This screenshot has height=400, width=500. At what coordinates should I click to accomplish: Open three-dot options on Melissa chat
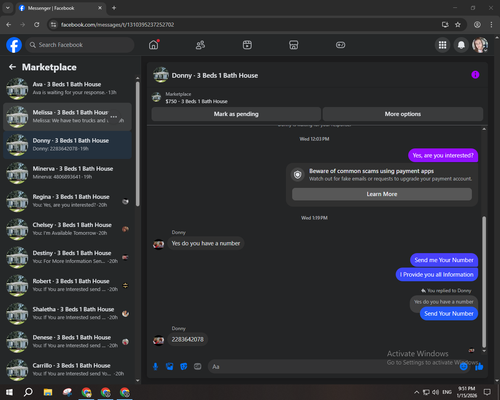click(114, 117)
